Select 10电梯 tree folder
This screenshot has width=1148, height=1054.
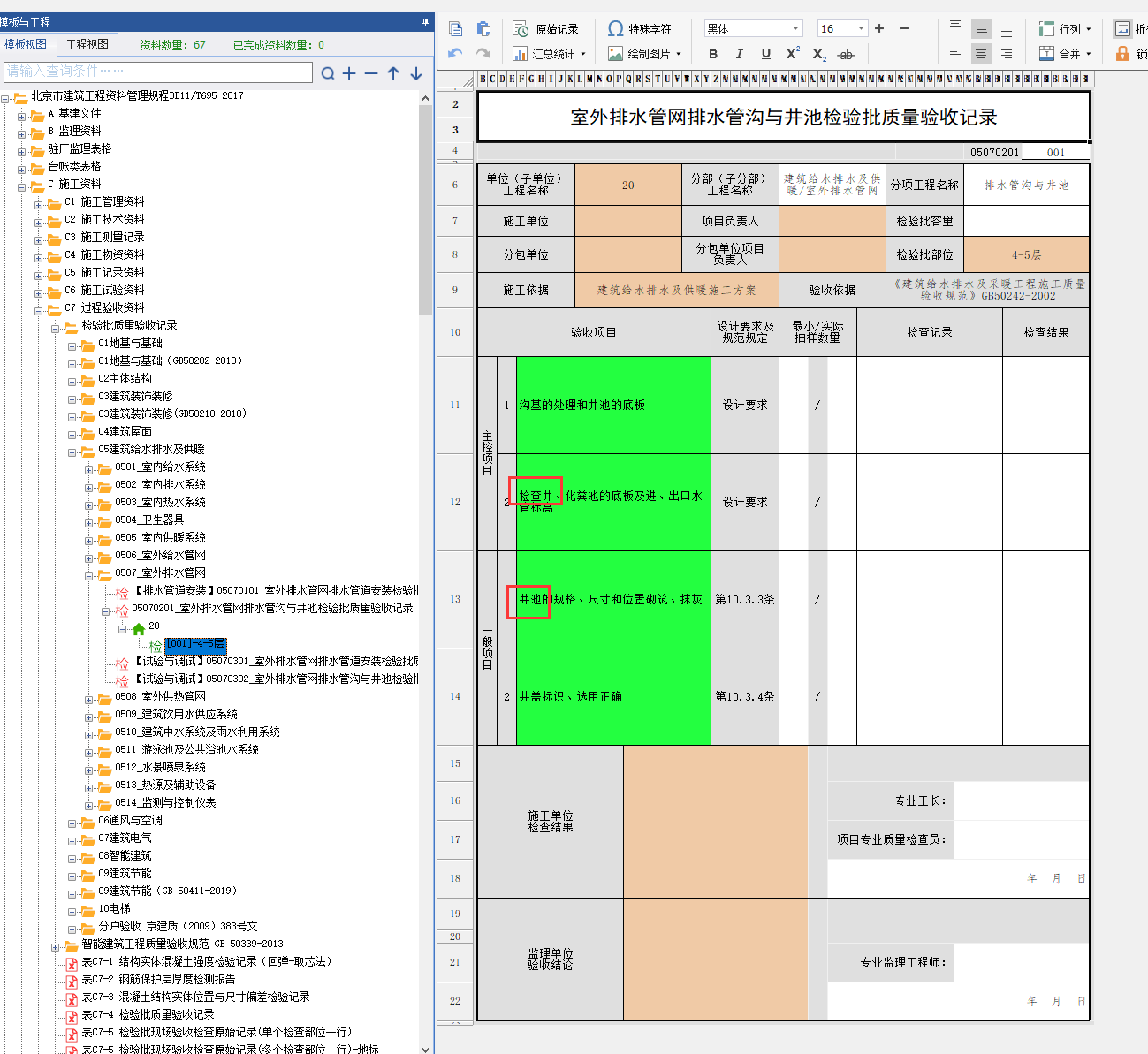114,908
